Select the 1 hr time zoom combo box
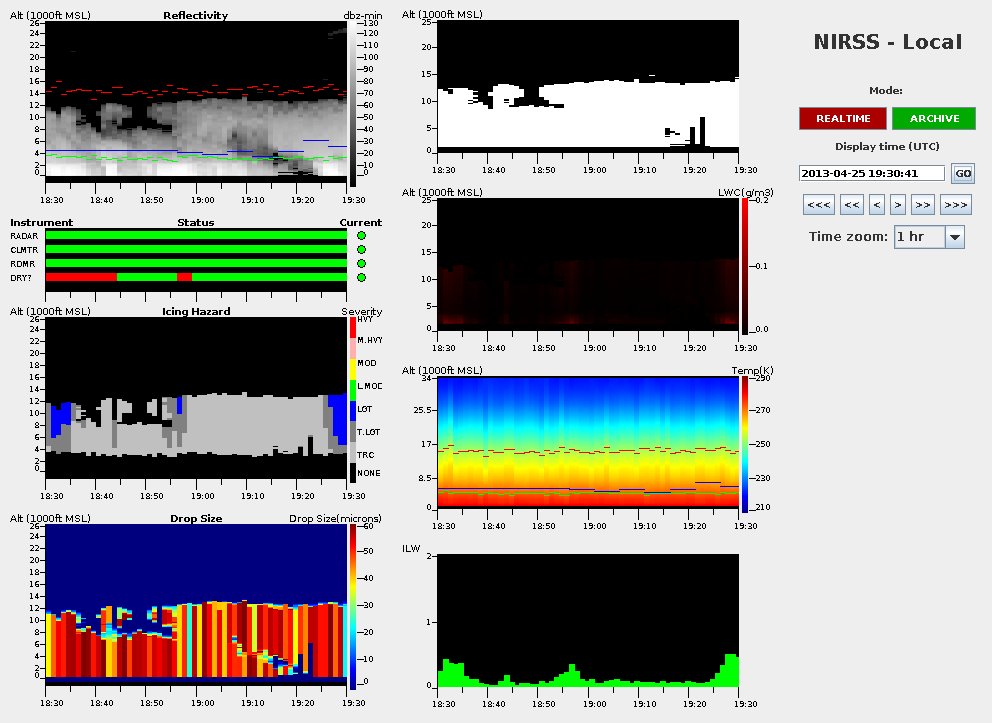 [919, 237]
